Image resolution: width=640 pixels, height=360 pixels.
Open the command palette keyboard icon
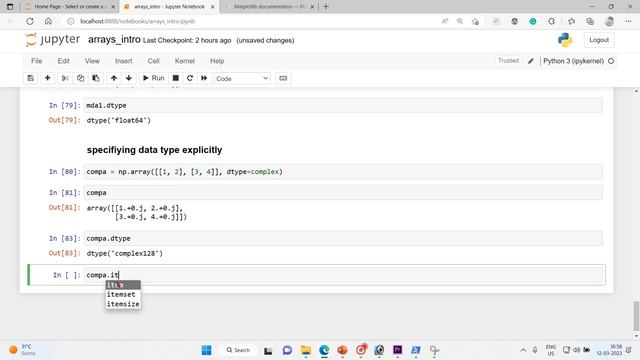point(283,78)
